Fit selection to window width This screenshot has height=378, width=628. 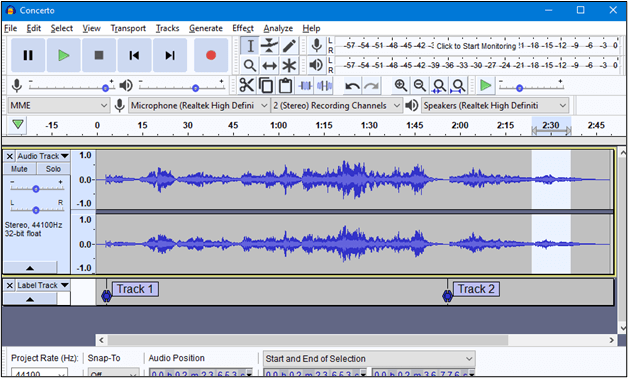click(439, 85)
